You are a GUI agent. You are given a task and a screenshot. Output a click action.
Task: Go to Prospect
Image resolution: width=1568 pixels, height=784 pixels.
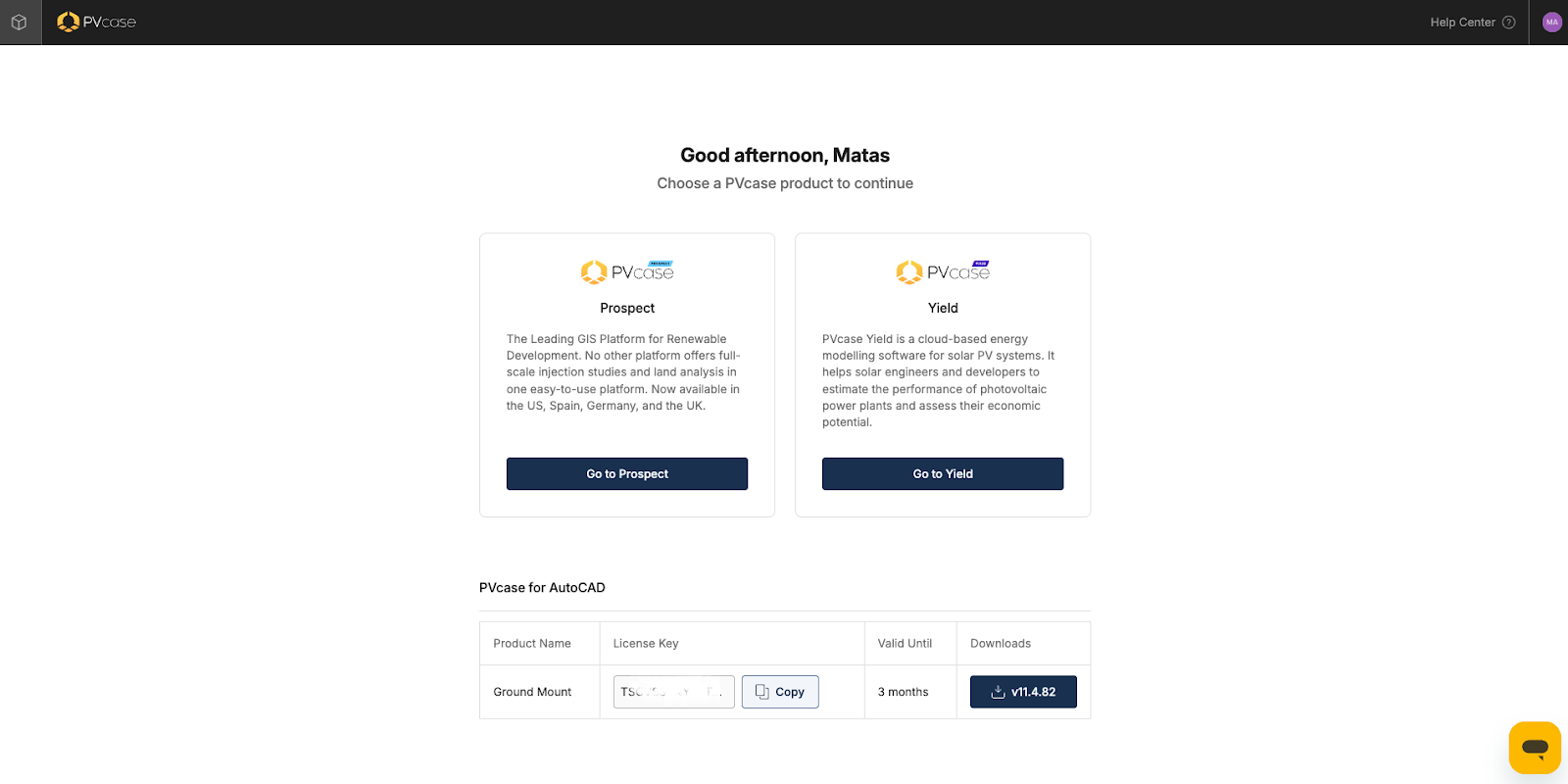[627, 473]
